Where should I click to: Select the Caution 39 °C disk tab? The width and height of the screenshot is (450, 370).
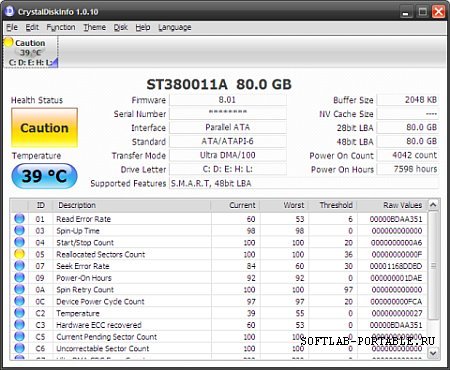(x=31, y=52)
